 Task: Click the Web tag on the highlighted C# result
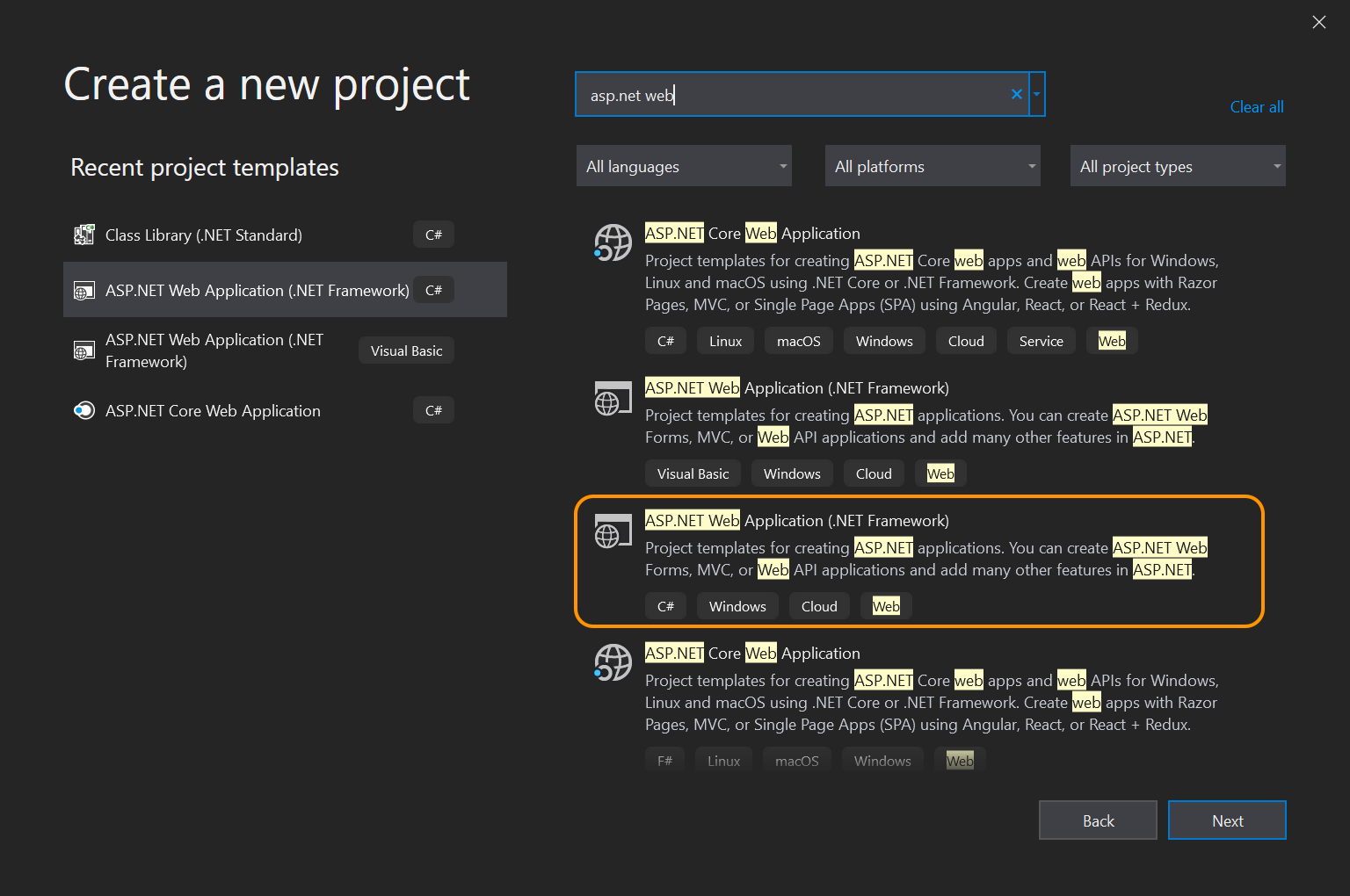tap(886, 606)
